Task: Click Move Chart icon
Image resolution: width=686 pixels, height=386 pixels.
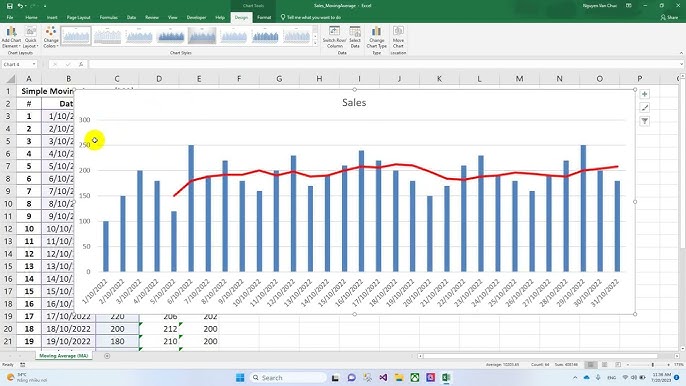Action: (398, 37)
